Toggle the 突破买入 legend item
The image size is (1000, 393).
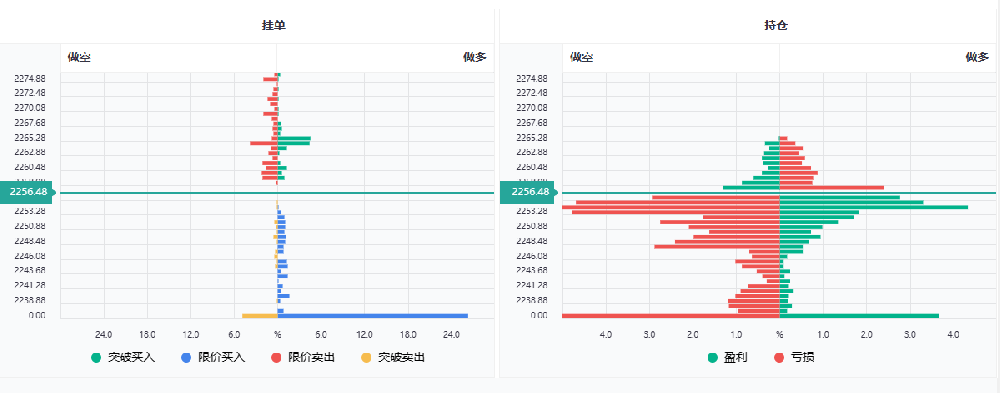124,358
